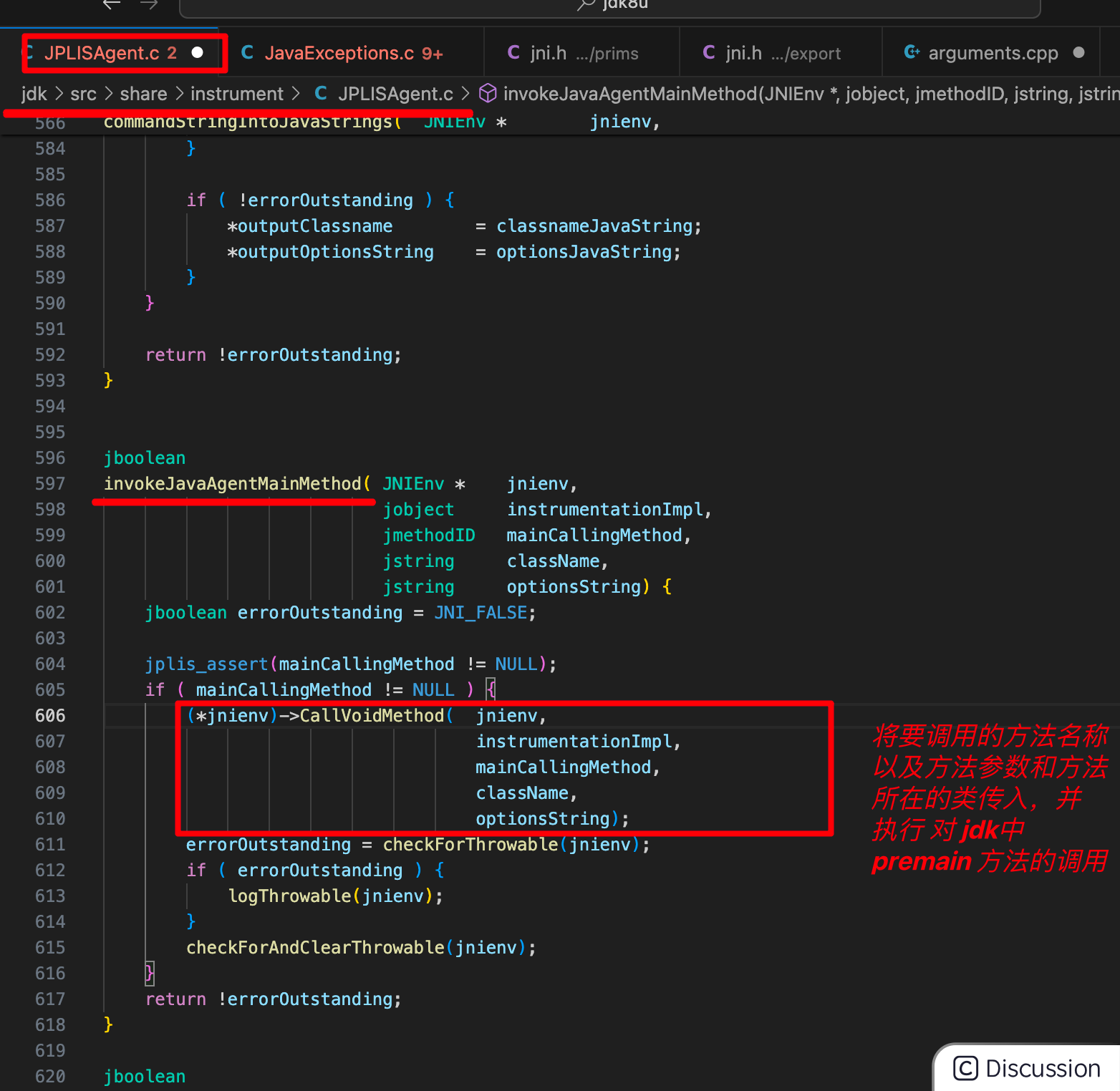Click line number 606 in gutter
The height and width of the screenshot is (1091, 1120).
[50, 715]
